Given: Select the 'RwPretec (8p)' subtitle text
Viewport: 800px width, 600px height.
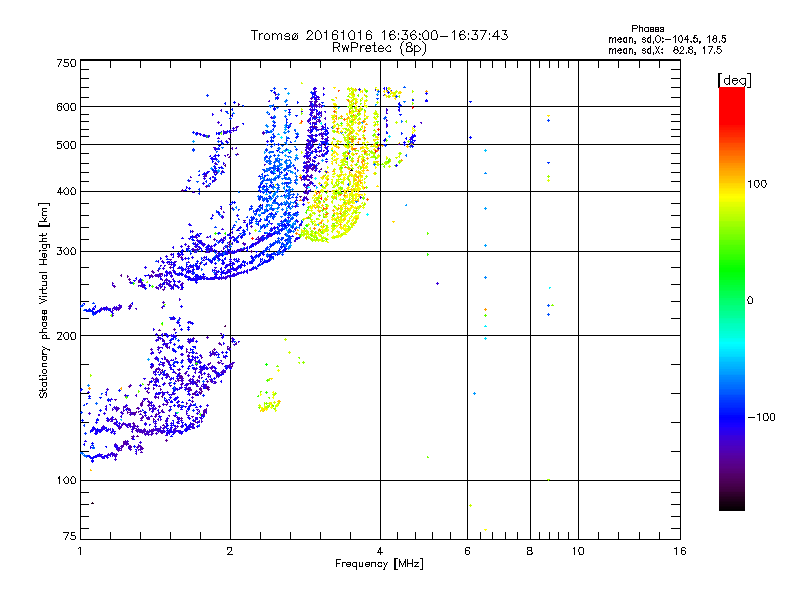Looking at the screenshot, I should click(x=379, y=48).
